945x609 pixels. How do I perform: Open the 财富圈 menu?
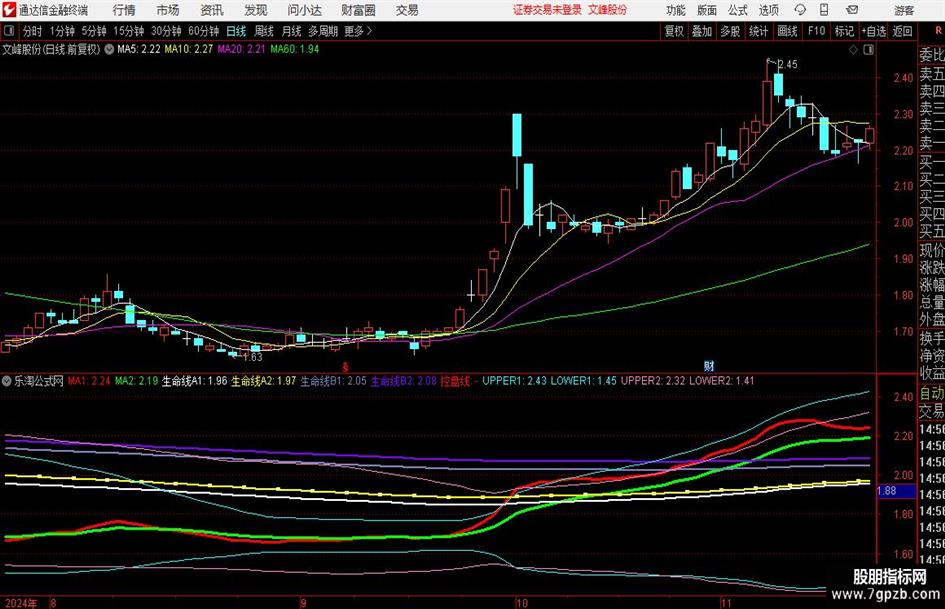[x=358, y=10]
